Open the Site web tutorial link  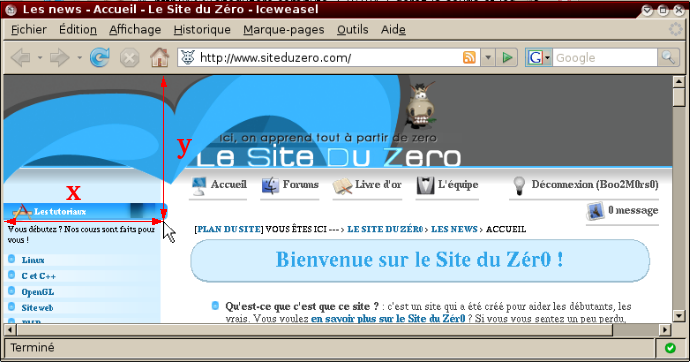[37, 308]
